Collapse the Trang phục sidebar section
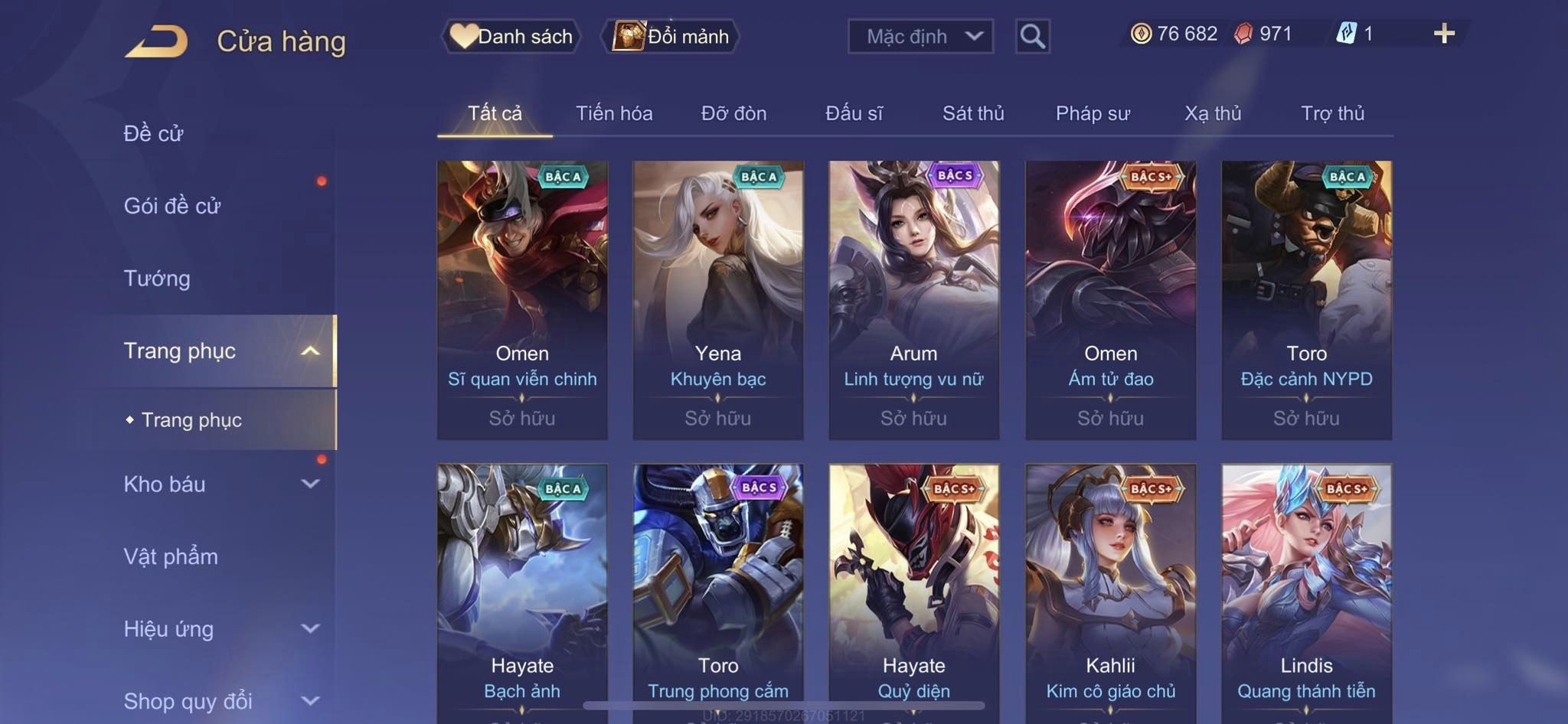 (310, 351)
